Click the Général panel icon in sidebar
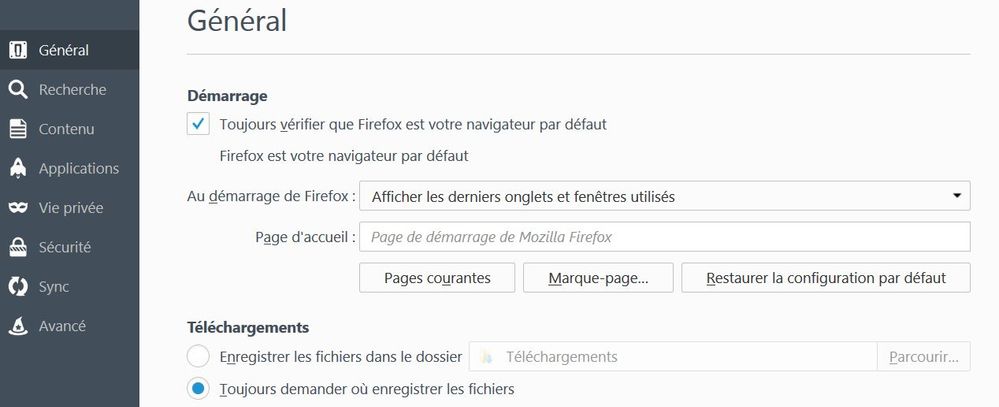Screen dimensions: 999x407 [18, 50]
